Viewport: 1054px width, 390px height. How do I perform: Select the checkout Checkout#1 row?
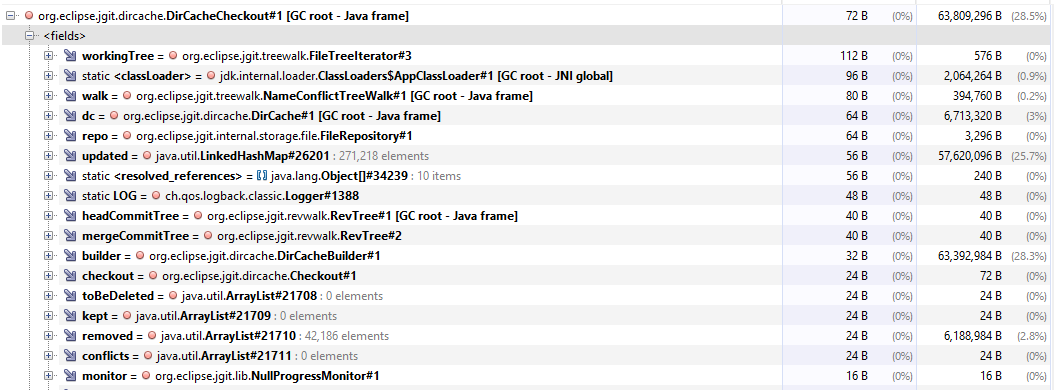tap(527, 276)
